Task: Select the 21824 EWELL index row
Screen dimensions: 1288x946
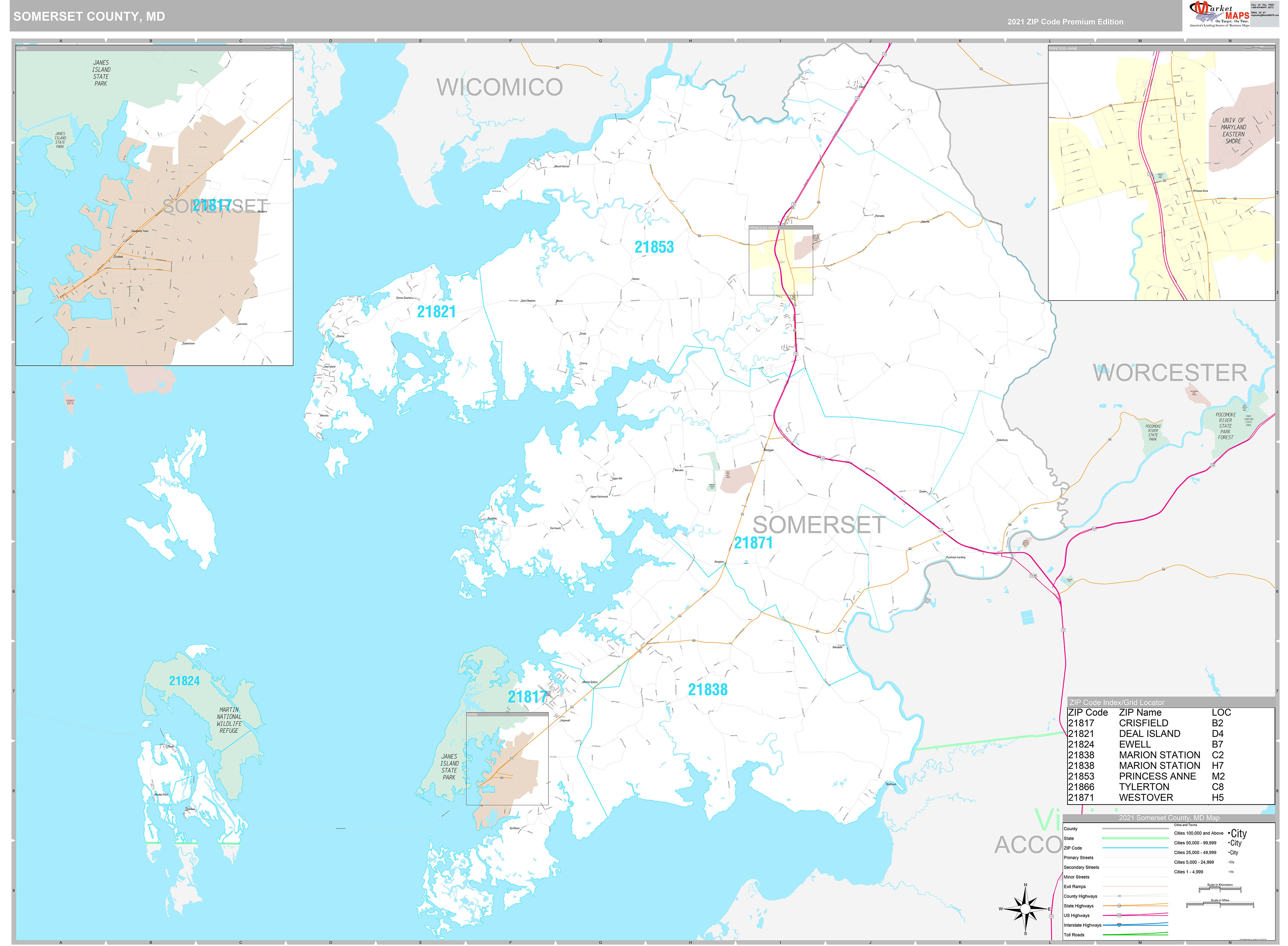Action: pyautogui.click(x=1170, y=744)
